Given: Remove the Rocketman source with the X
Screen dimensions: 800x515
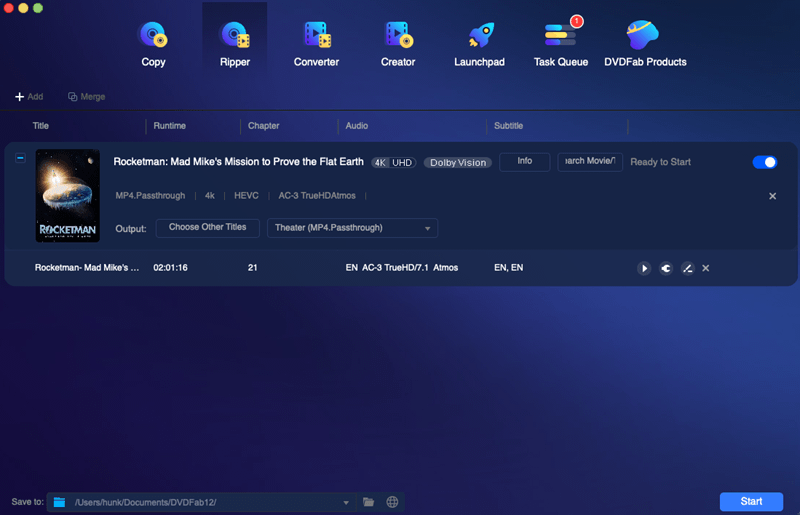Looking at the screenshot, I should coord(772,196).
